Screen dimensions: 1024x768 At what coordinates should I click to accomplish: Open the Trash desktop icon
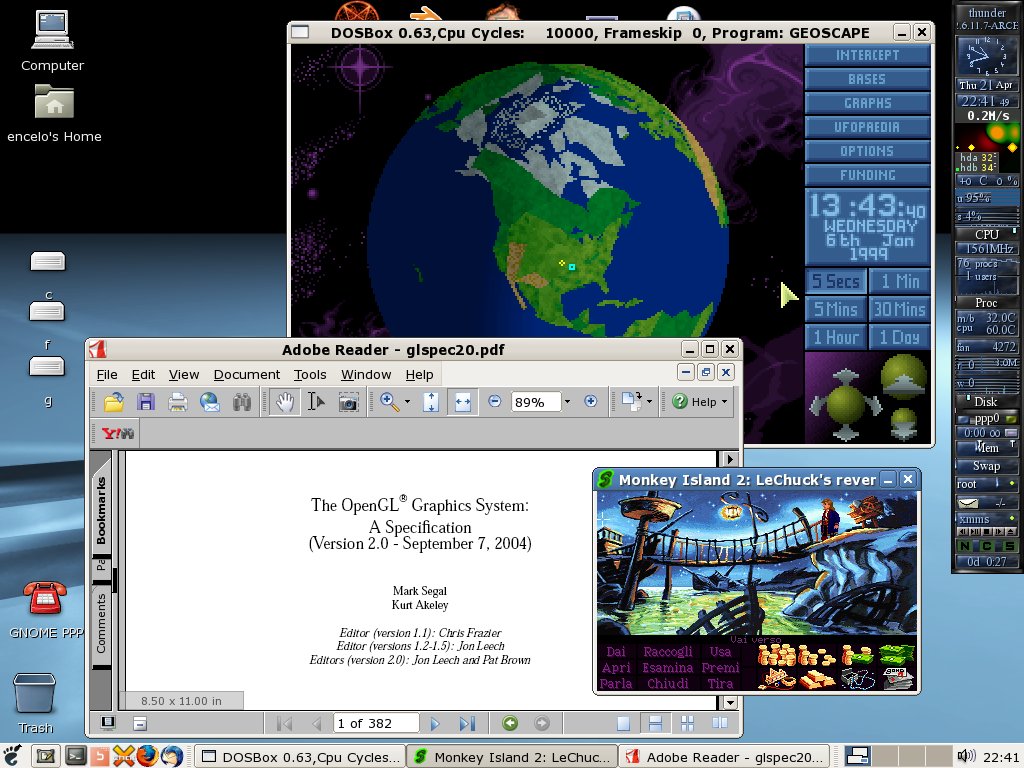click(x=35, y=703)
